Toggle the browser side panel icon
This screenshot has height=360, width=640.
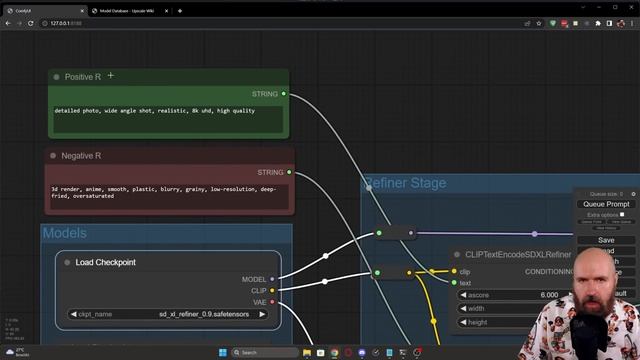609,24
